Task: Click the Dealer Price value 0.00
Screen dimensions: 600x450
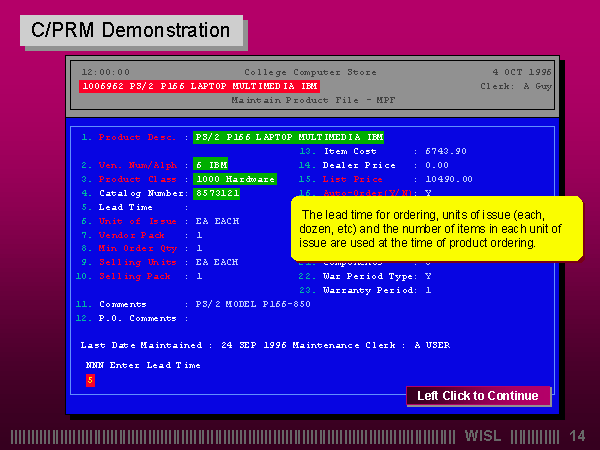Action: tap(437, 165)
